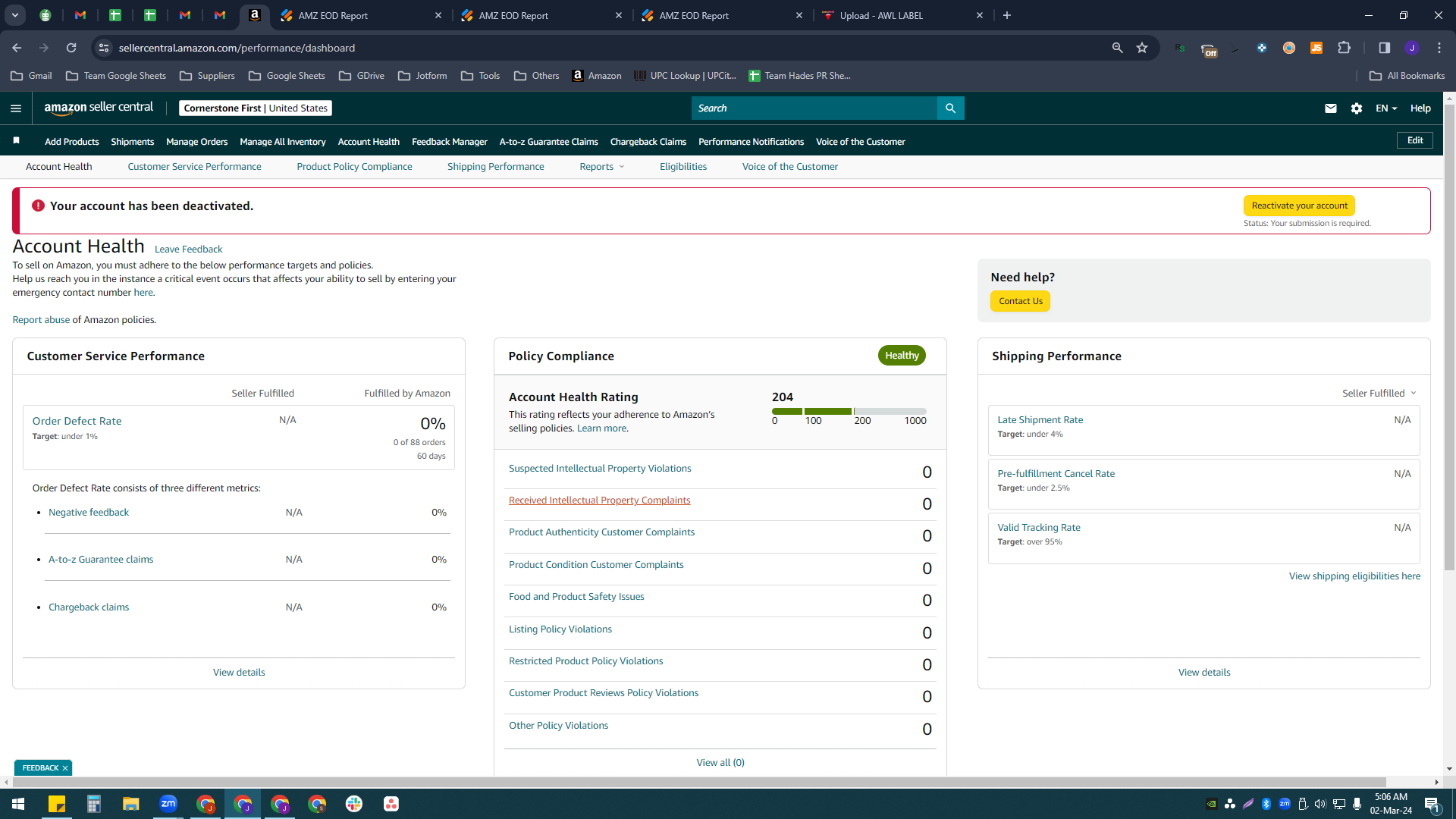
Task: Click the vertical page scrollbar
Action: click(x=1449, y=337)
